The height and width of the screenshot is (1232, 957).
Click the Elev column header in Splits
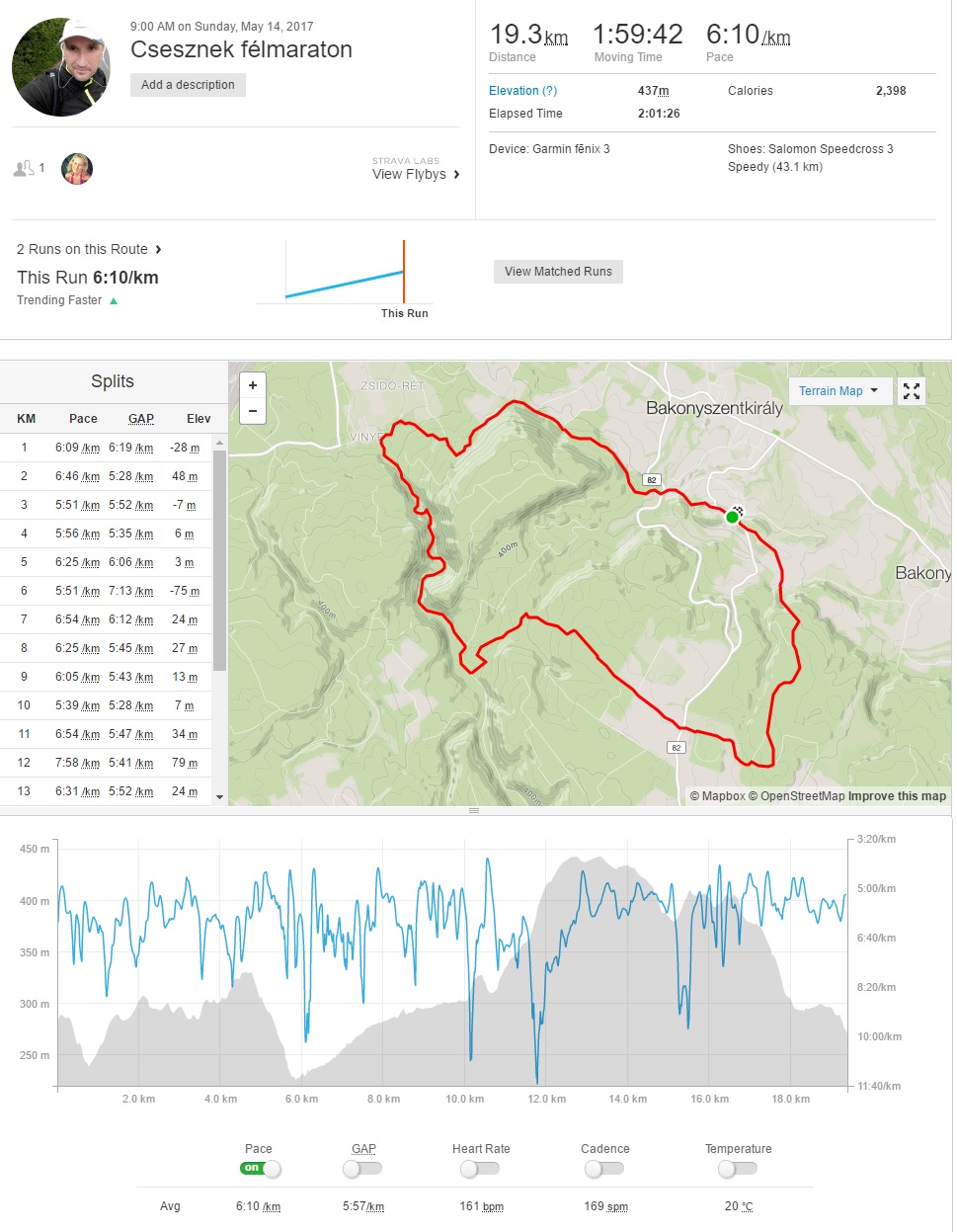(x=199, y=419)
